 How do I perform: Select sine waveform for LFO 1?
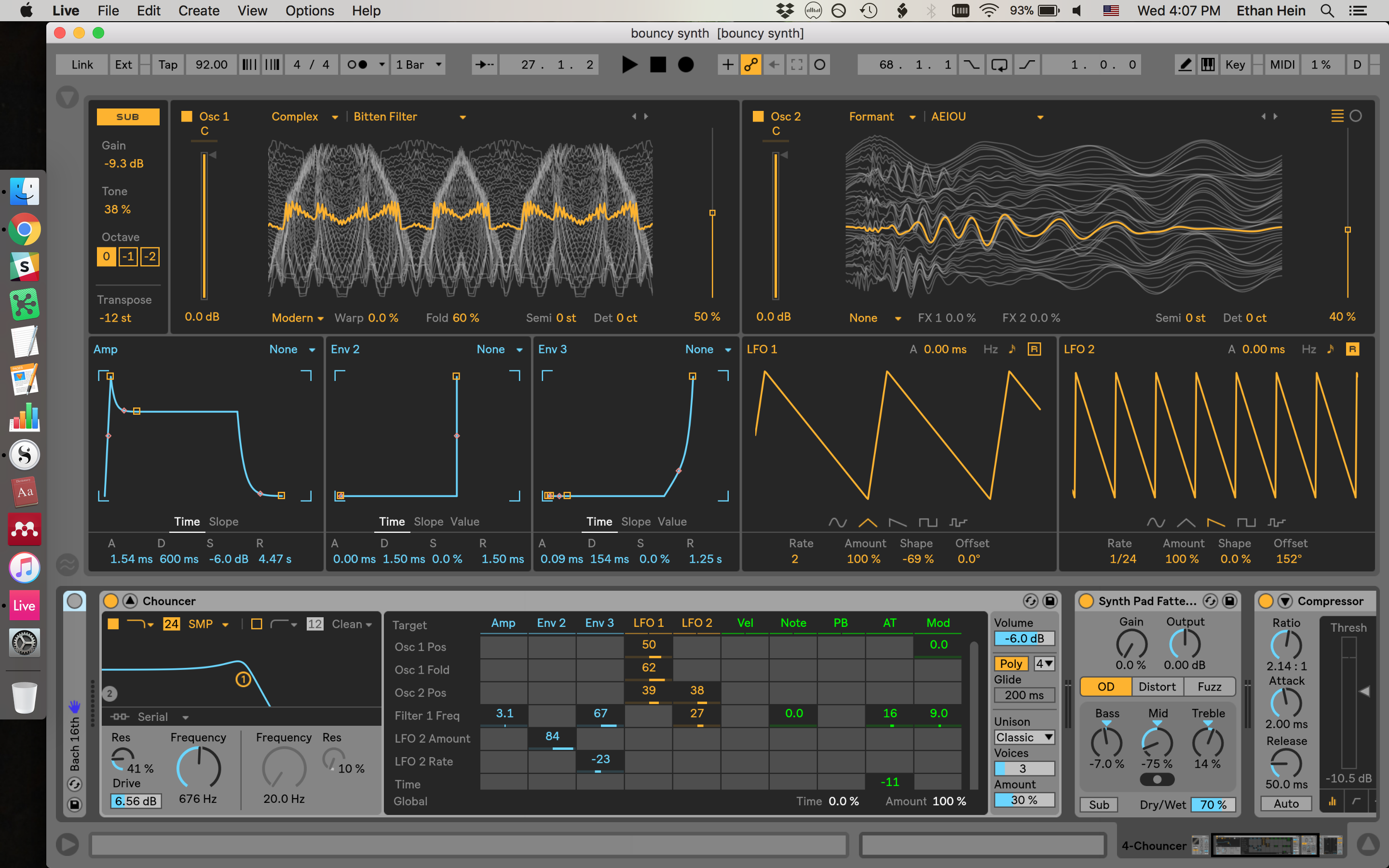[837, 522]
